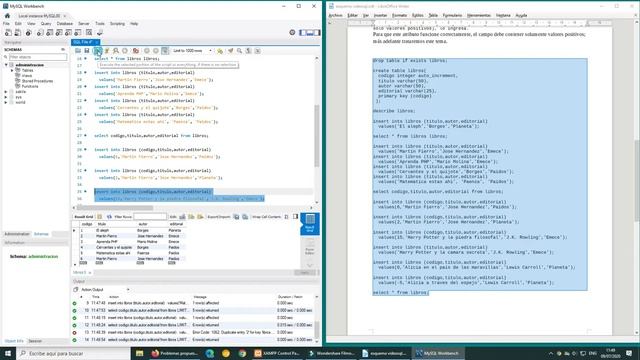Expand the world schema

[6, 102]
